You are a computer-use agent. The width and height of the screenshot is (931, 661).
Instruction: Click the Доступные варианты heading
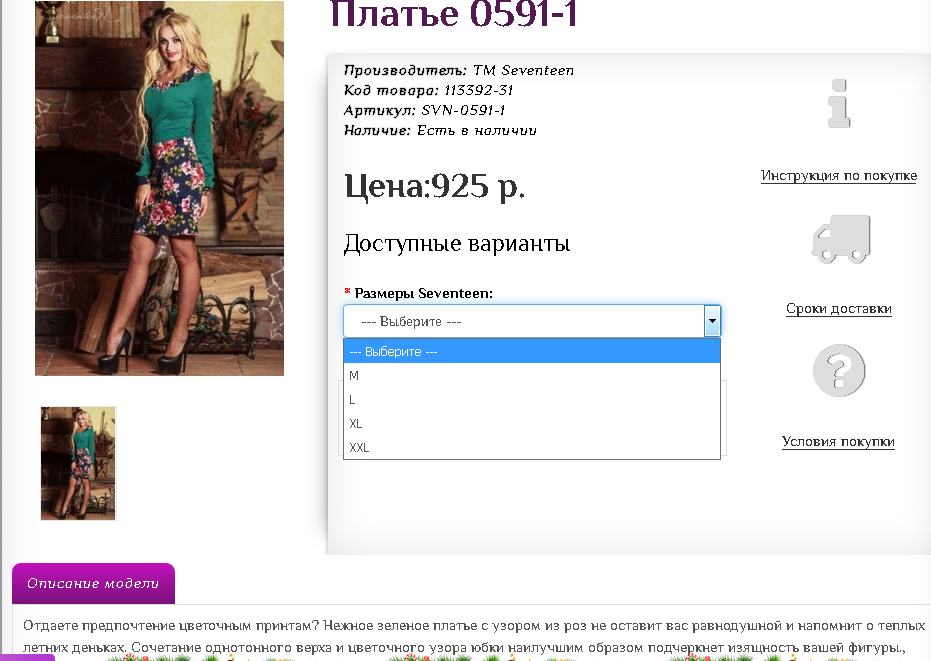(456, 243)
